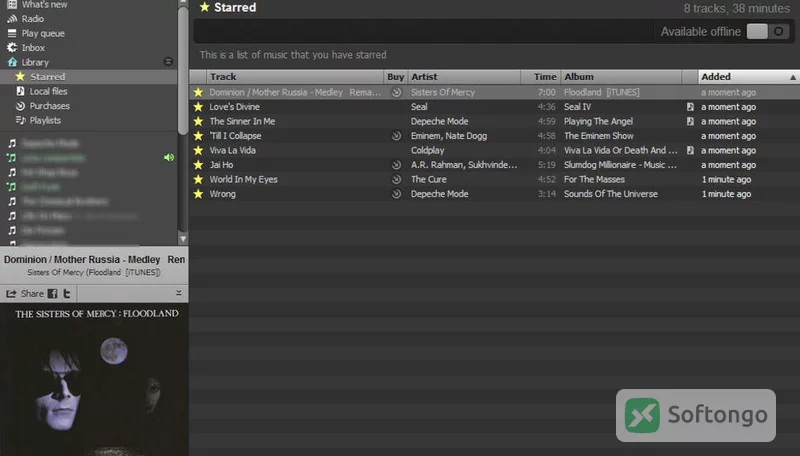800x456 pixels.
Task: Click local file icon on Playing The Angel row
Action: [690, 121]
